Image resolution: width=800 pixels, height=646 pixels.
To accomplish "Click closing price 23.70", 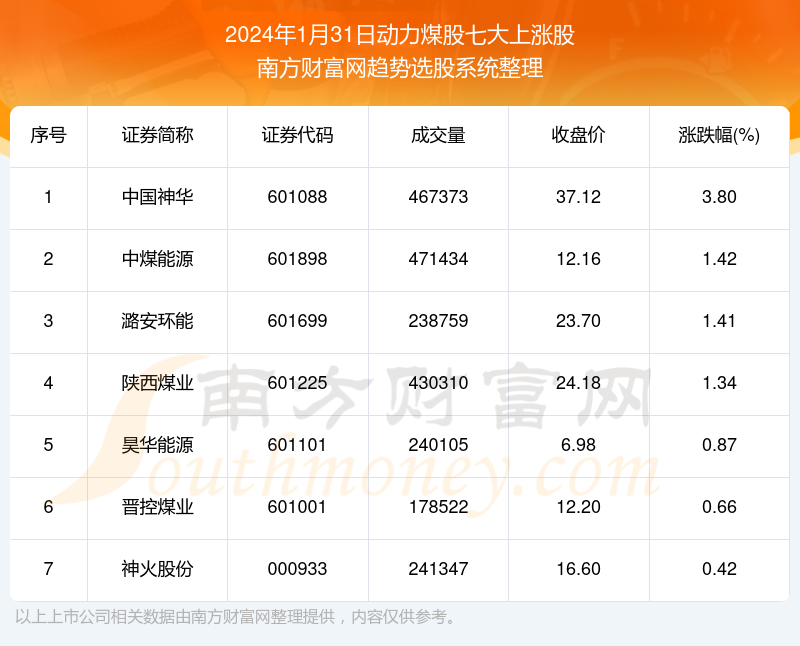I will 579,321.
